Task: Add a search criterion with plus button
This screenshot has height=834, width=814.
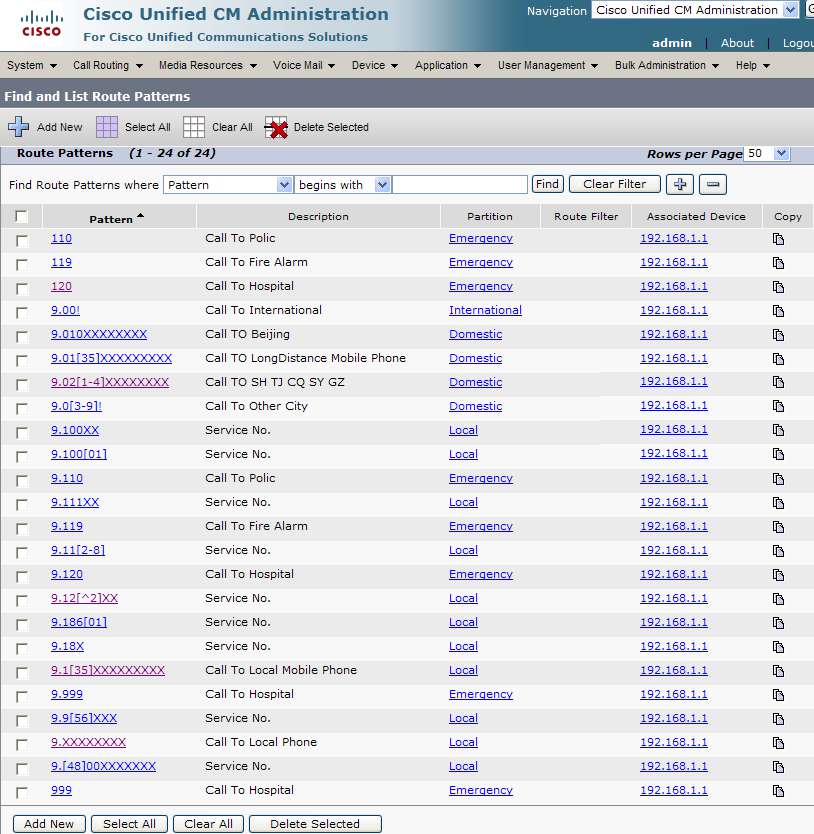Action: (680, 185)
